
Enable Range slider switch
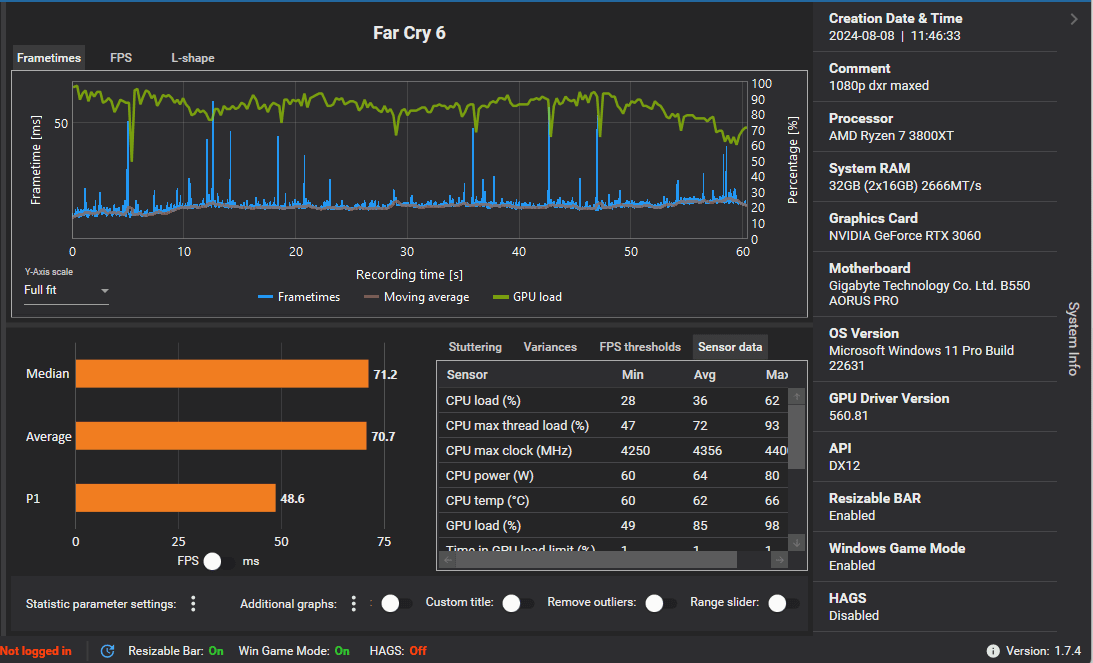784,603
